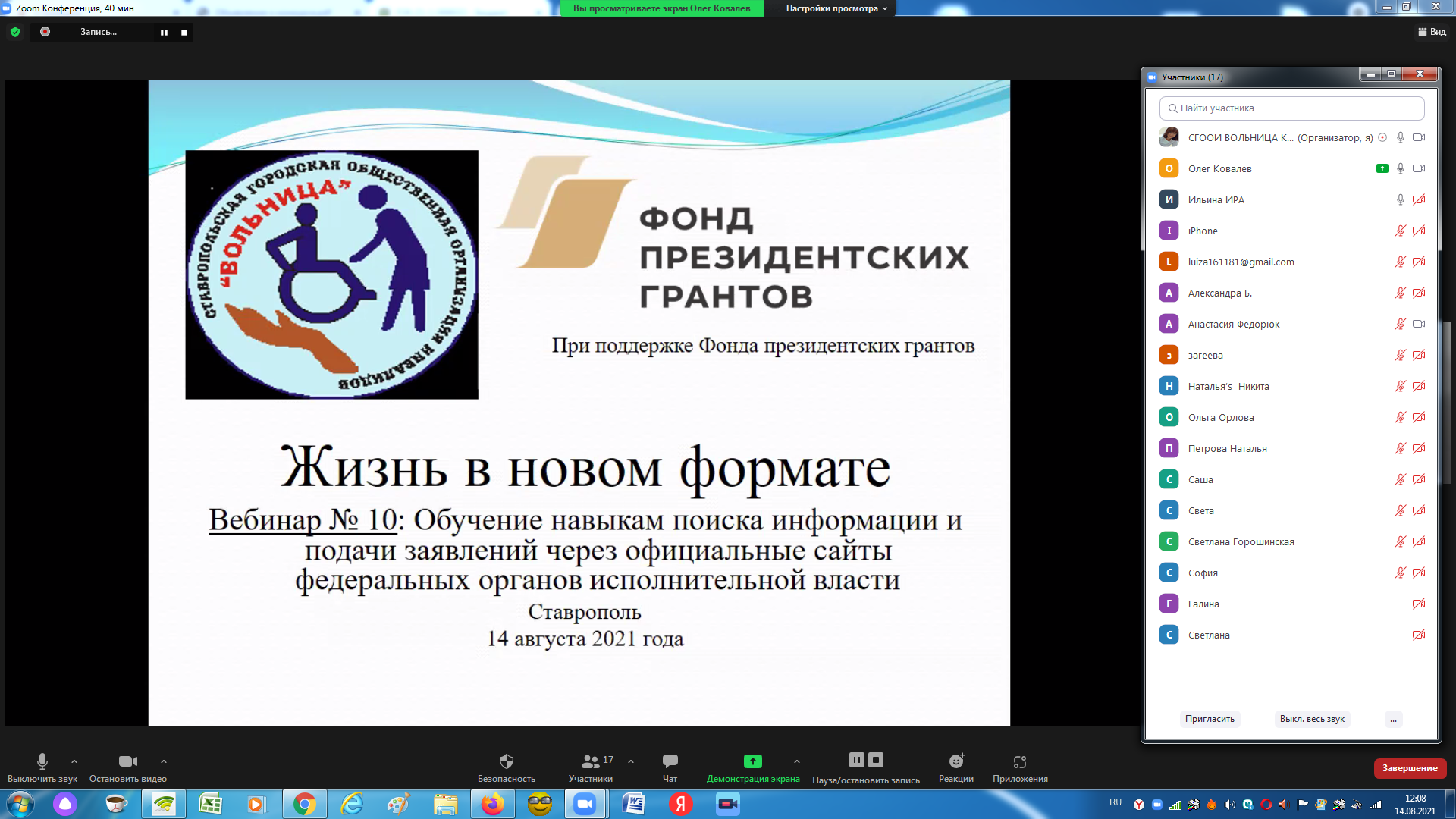Click crossed camera icon for Галина
1456x819 pixels.
tap(1419, 604)
